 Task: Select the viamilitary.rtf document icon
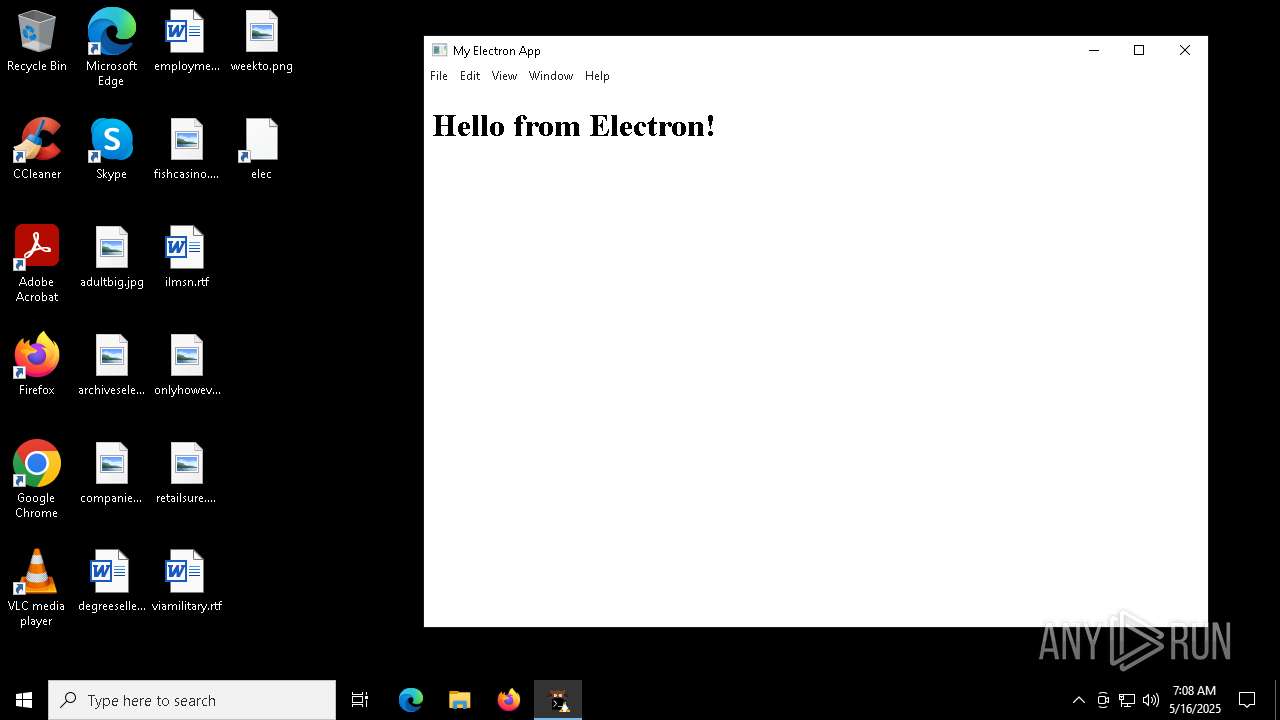(187, 582)
